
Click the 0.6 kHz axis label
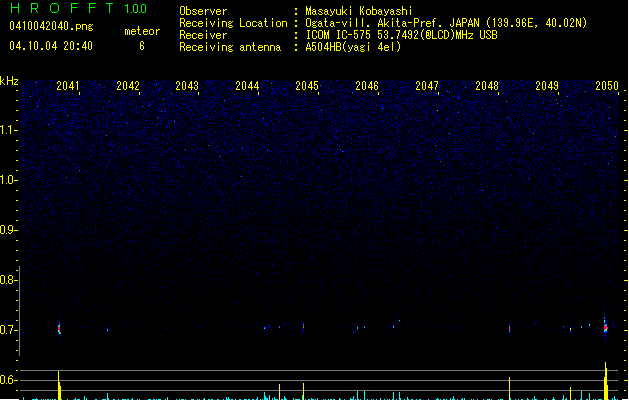point(8,380)
